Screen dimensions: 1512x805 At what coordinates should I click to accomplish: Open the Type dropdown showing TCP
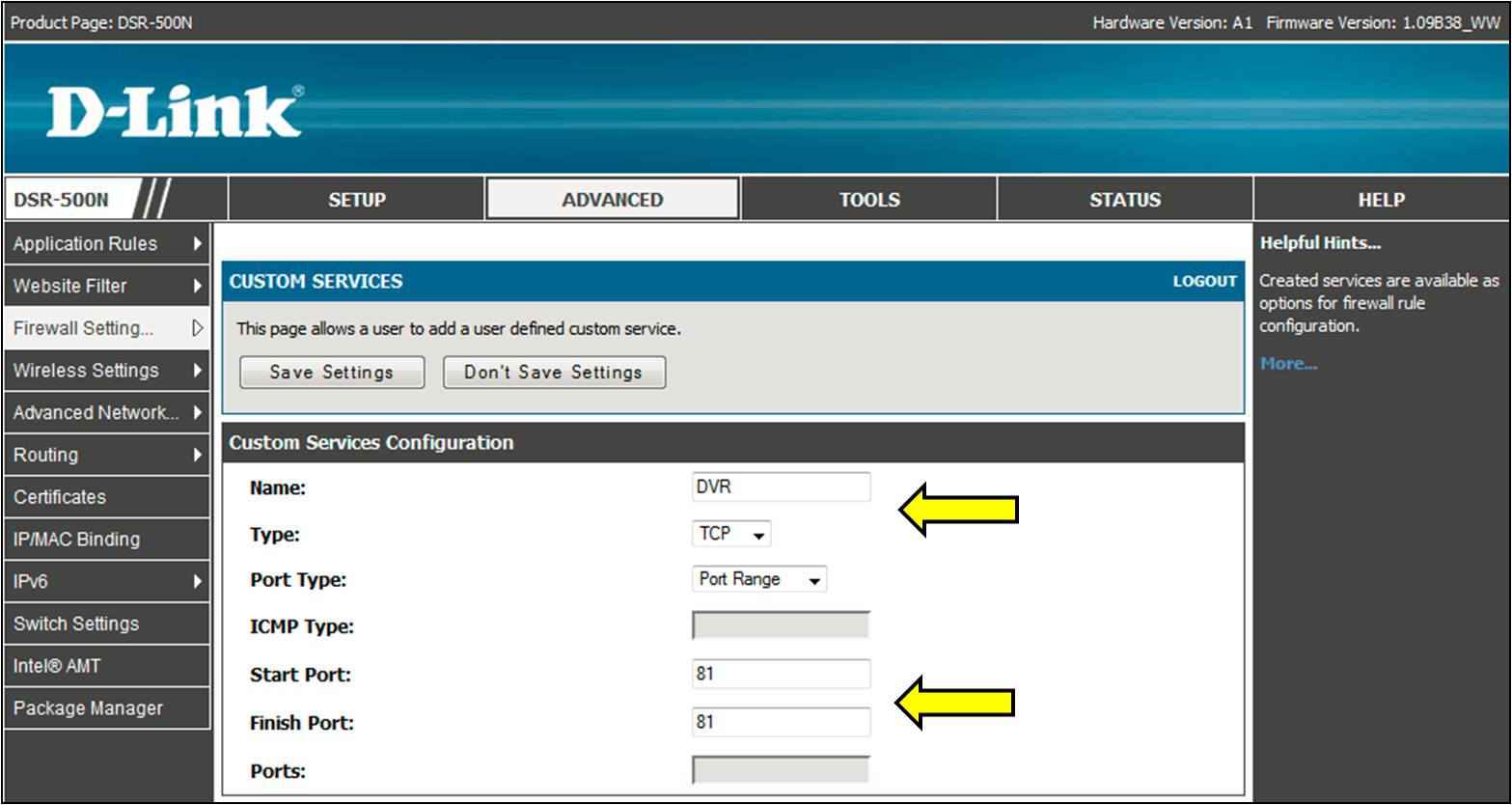pos(731,534)
